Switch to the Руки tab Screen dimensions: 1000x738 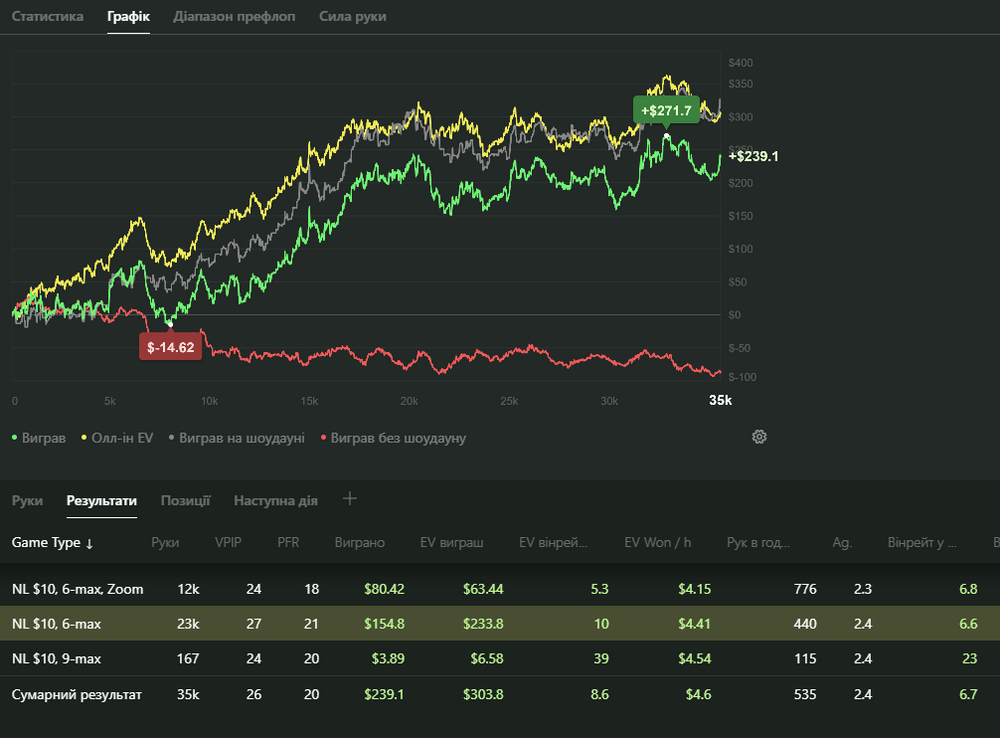[x=27, y=500]
